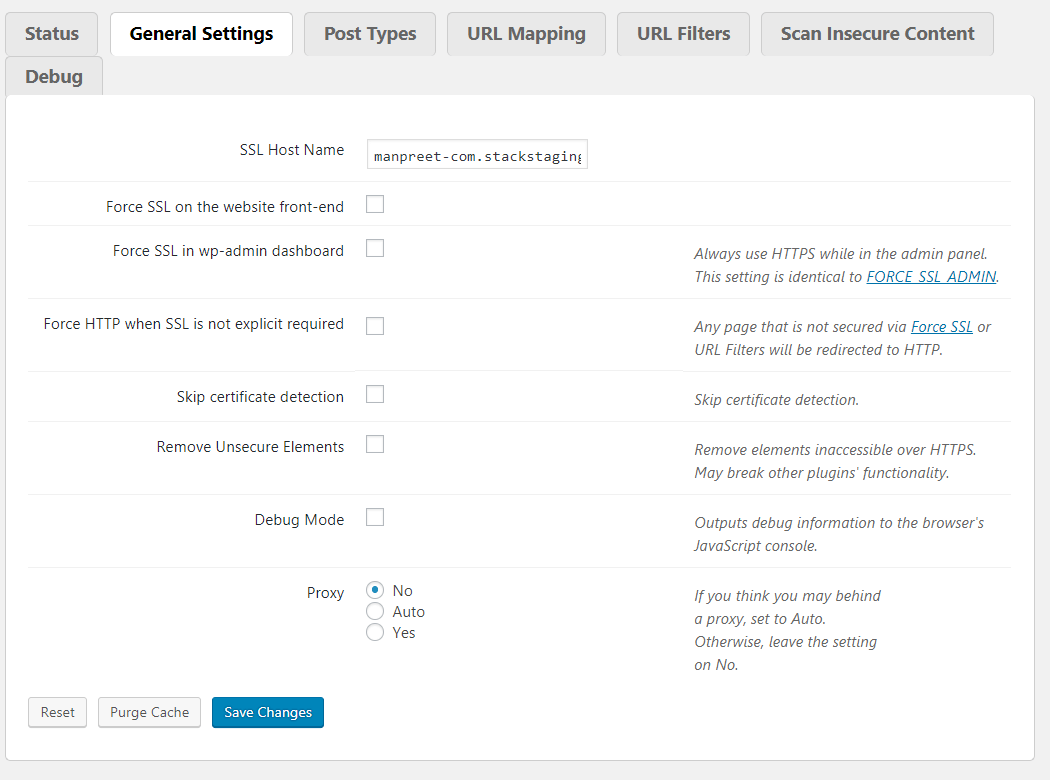The width and height of the screenshot is (1050, 780).
Task: Switch to the Post Types tab
Action: [370, 34]
